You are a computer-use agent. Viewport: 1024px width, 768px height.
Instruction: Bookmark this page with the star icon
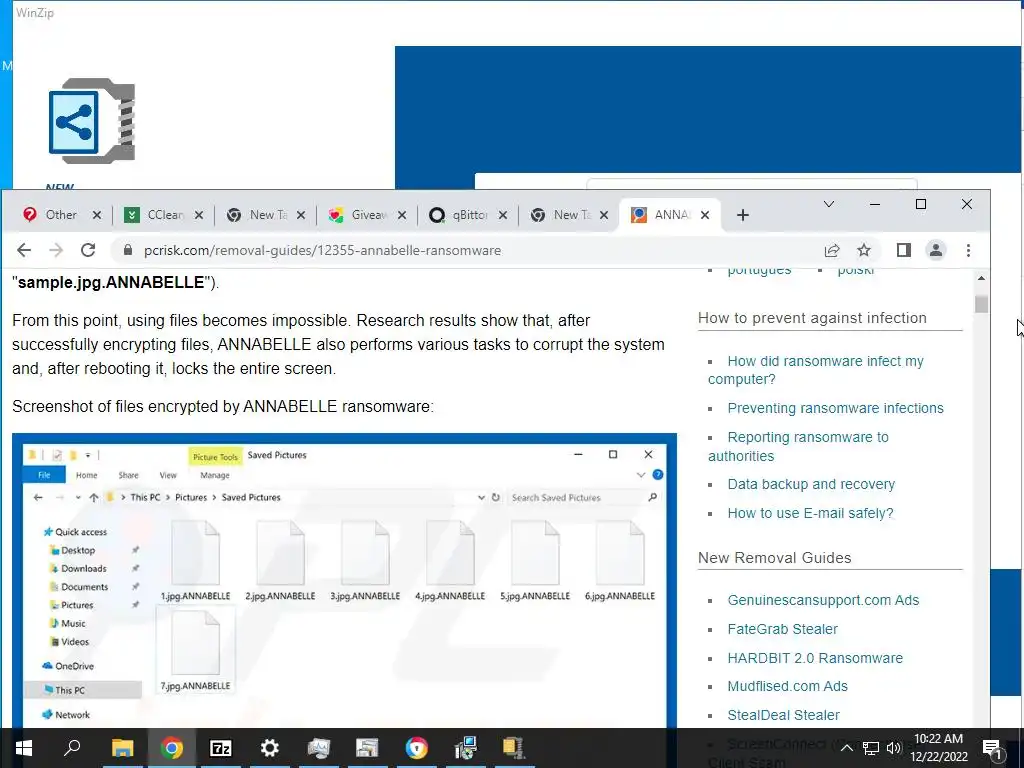864,250
